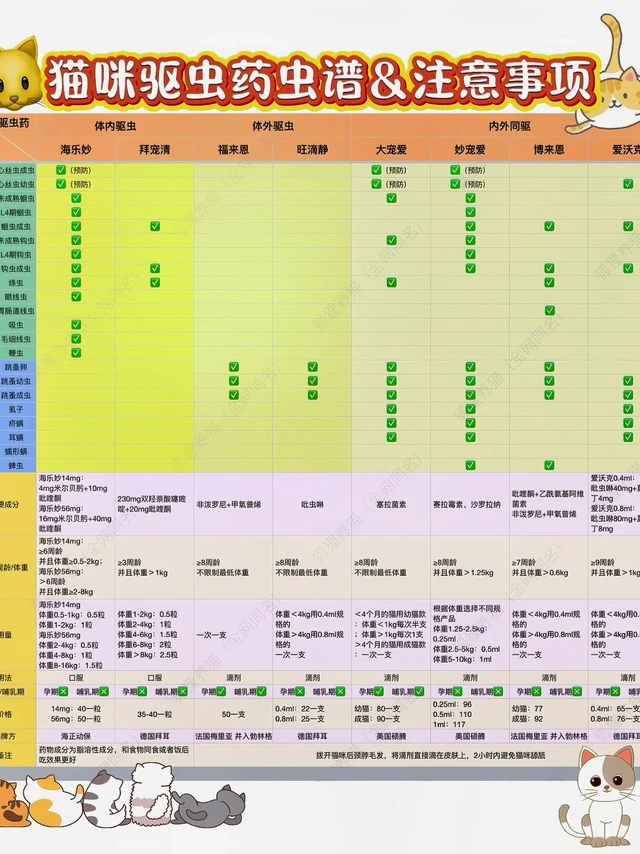Click the 福来恩 checkmark in the 跳蚤卵 row
The width and height of the screenshot is (640, 854).
point(233,367)
